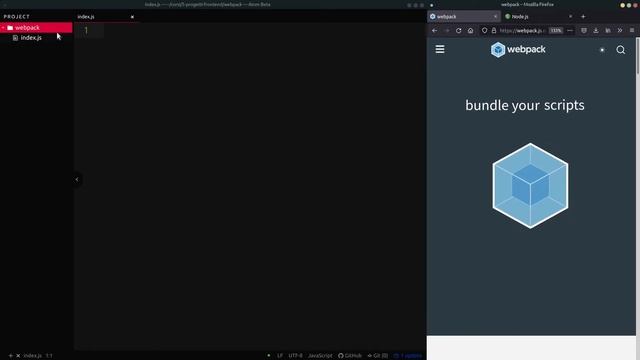The image size is (640, 360).
Task: Click the webpack cube illustration
Action: (x=530, y=186)
